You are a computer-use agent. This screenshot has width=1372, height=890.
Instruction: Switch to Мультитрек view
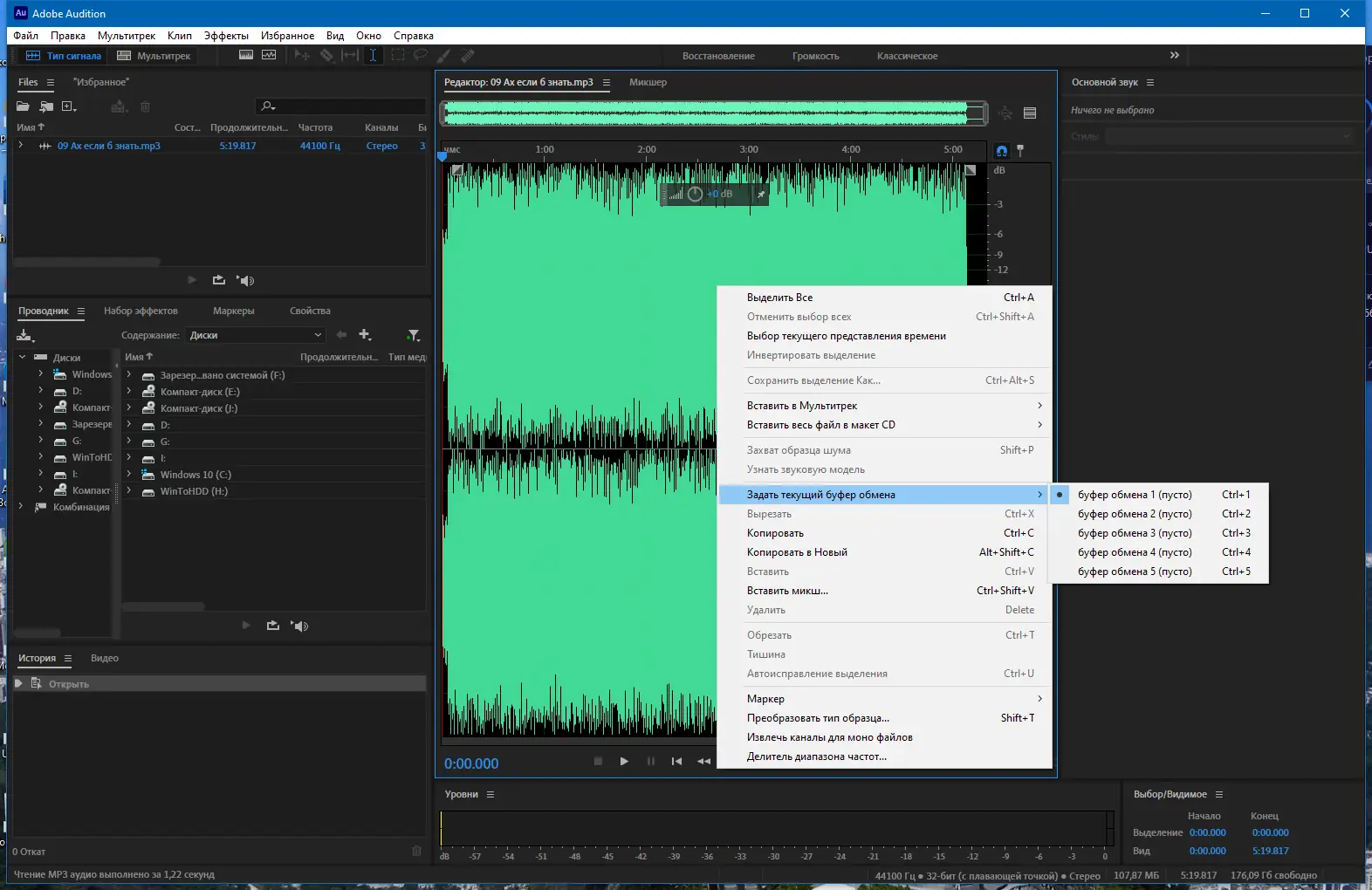[x=154, y=56]
